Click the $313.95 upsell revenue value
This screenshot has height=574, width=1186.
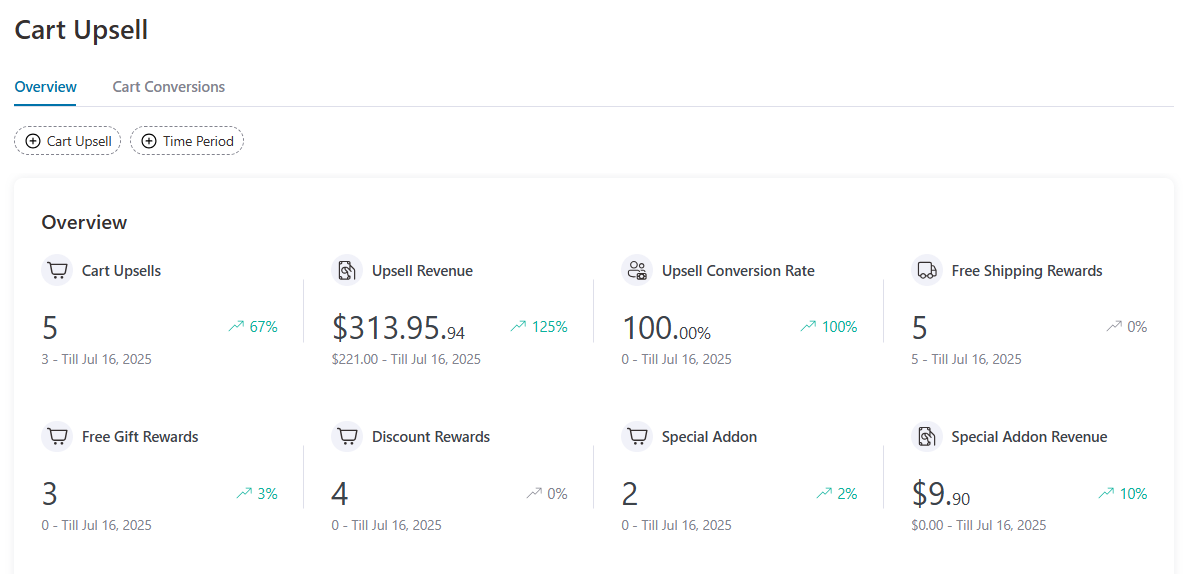click(x=399, y=327)
